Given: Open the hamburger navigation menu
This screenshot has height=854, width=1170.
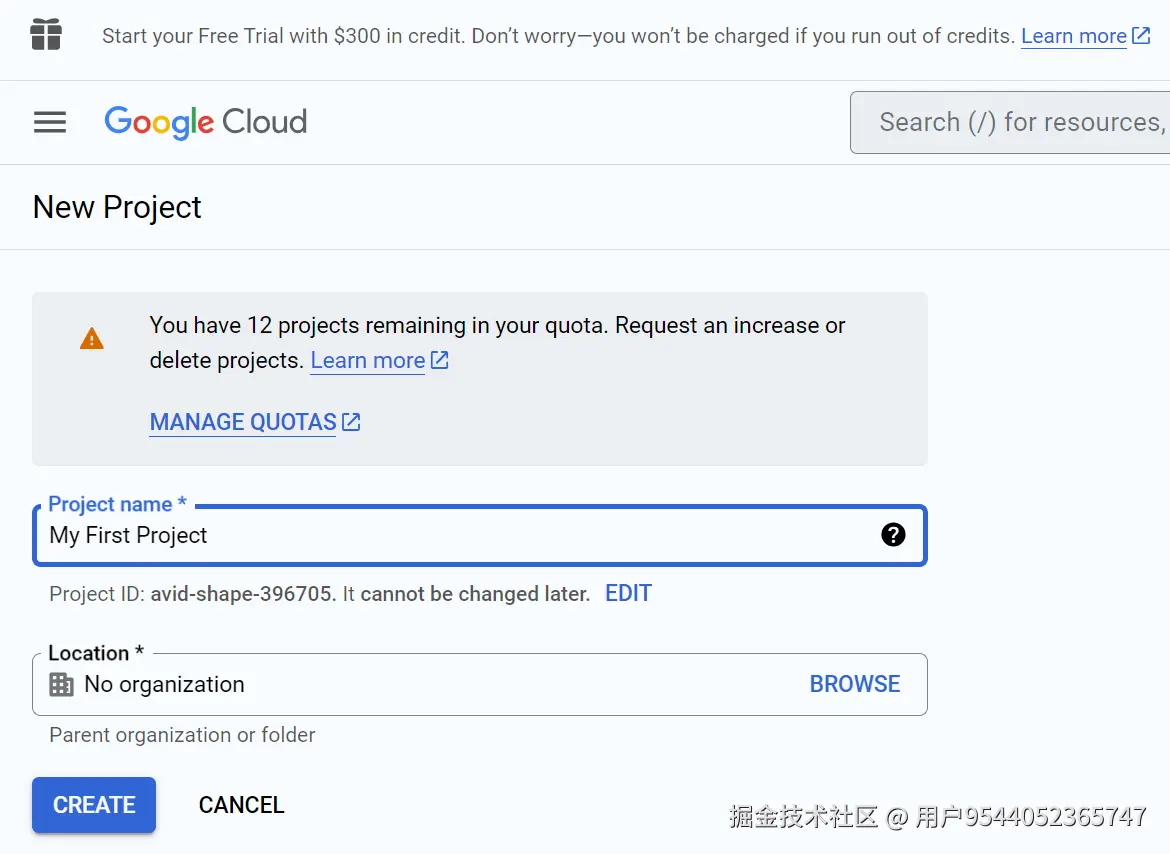Looking at the screenshot, I should pyautogui.click(x=50, y=122).
